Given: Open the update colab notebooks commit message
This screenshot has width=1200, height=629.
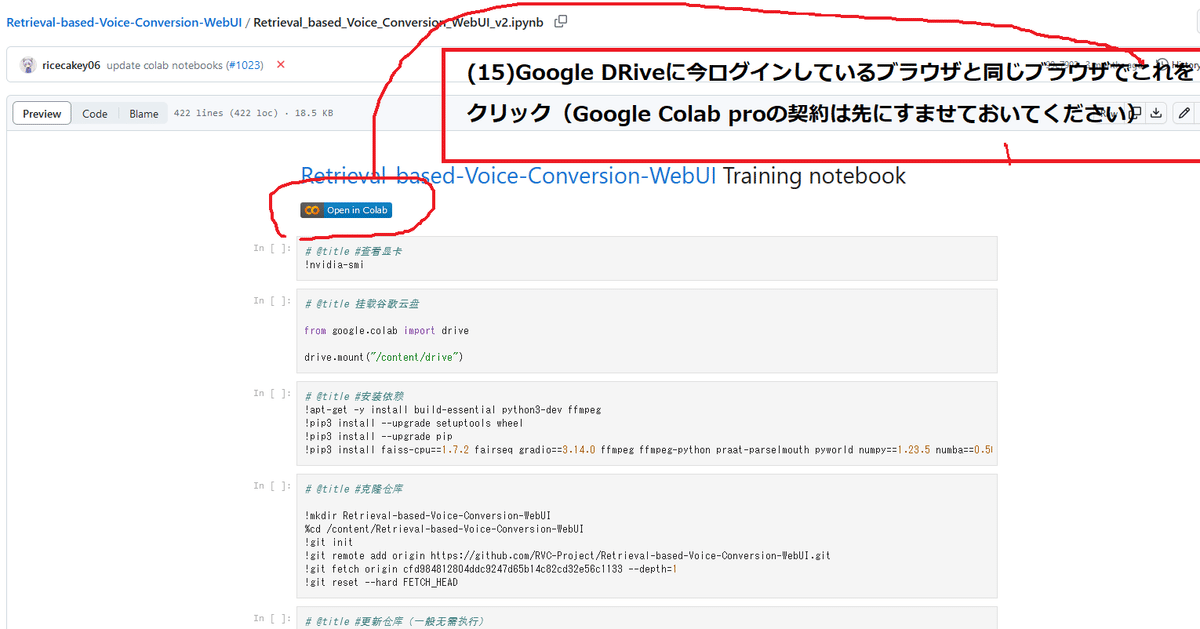Looking at the screenshot, I should pos(164,65).
